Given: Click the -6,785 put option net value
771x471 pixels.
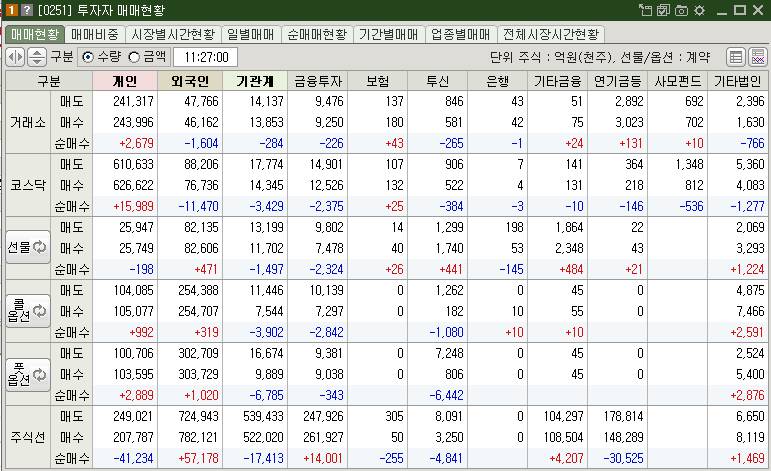Looking at the screenshot, I should 266,395.
